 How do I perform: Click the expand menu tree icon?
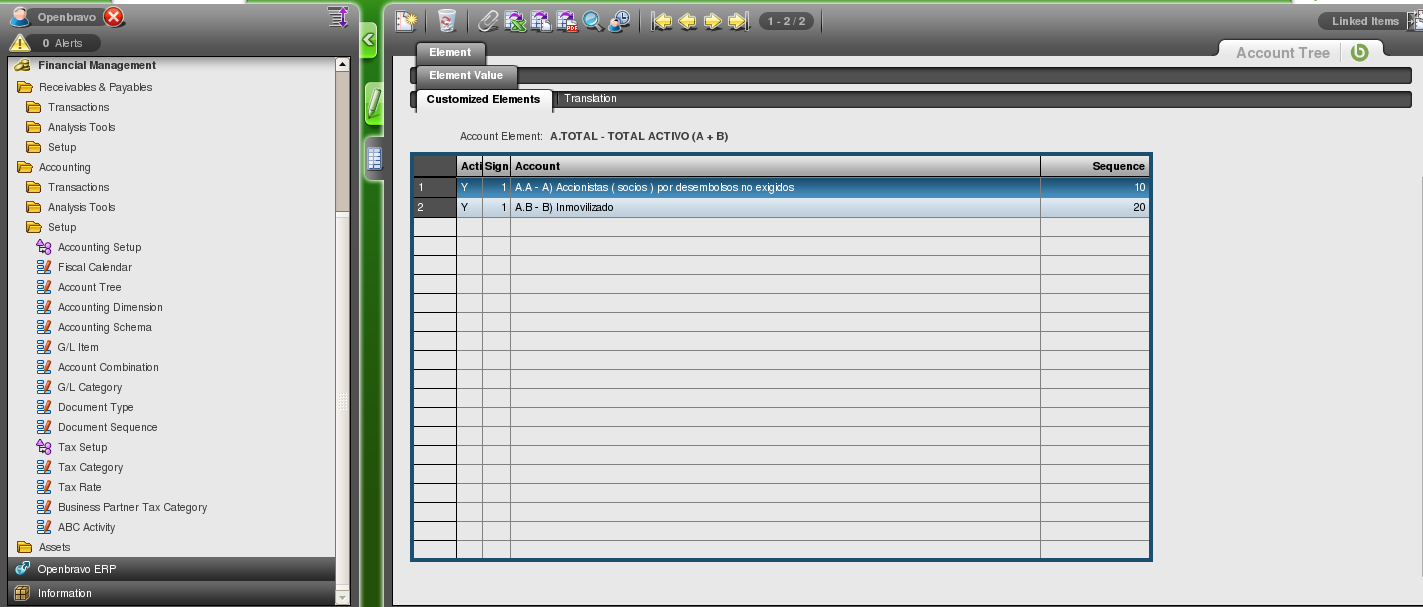click(x=338, y=17)
